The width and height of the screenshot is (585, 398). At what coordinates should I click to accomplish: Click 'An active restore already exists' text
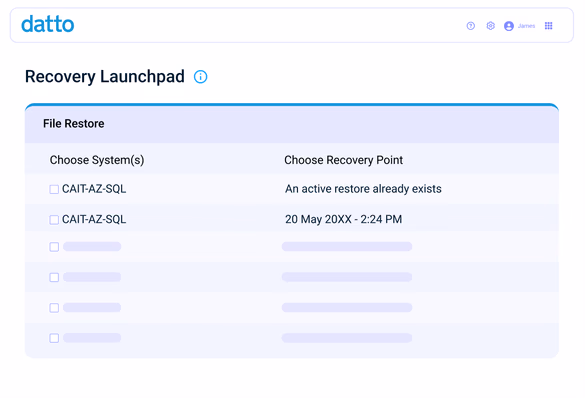point(363,189)
